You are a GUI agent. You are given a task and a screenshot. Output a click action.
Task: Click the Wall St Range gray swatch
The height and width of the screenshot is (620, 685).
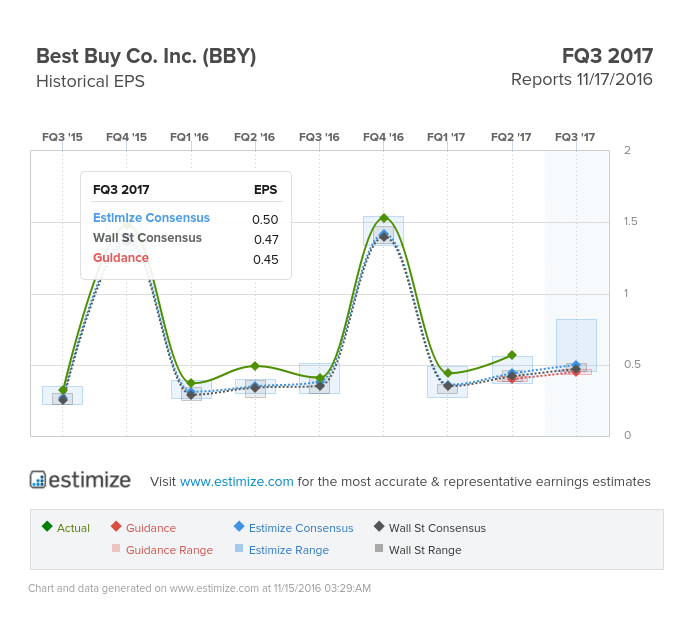(379, 548)
